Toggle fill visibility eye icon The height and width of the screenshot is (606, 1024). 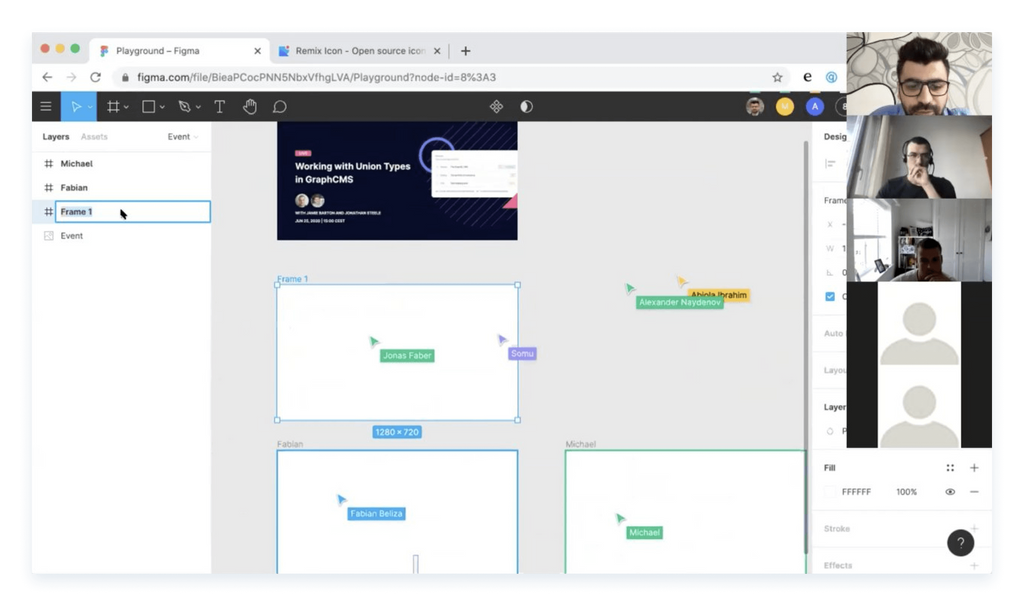tap(950, 492)
